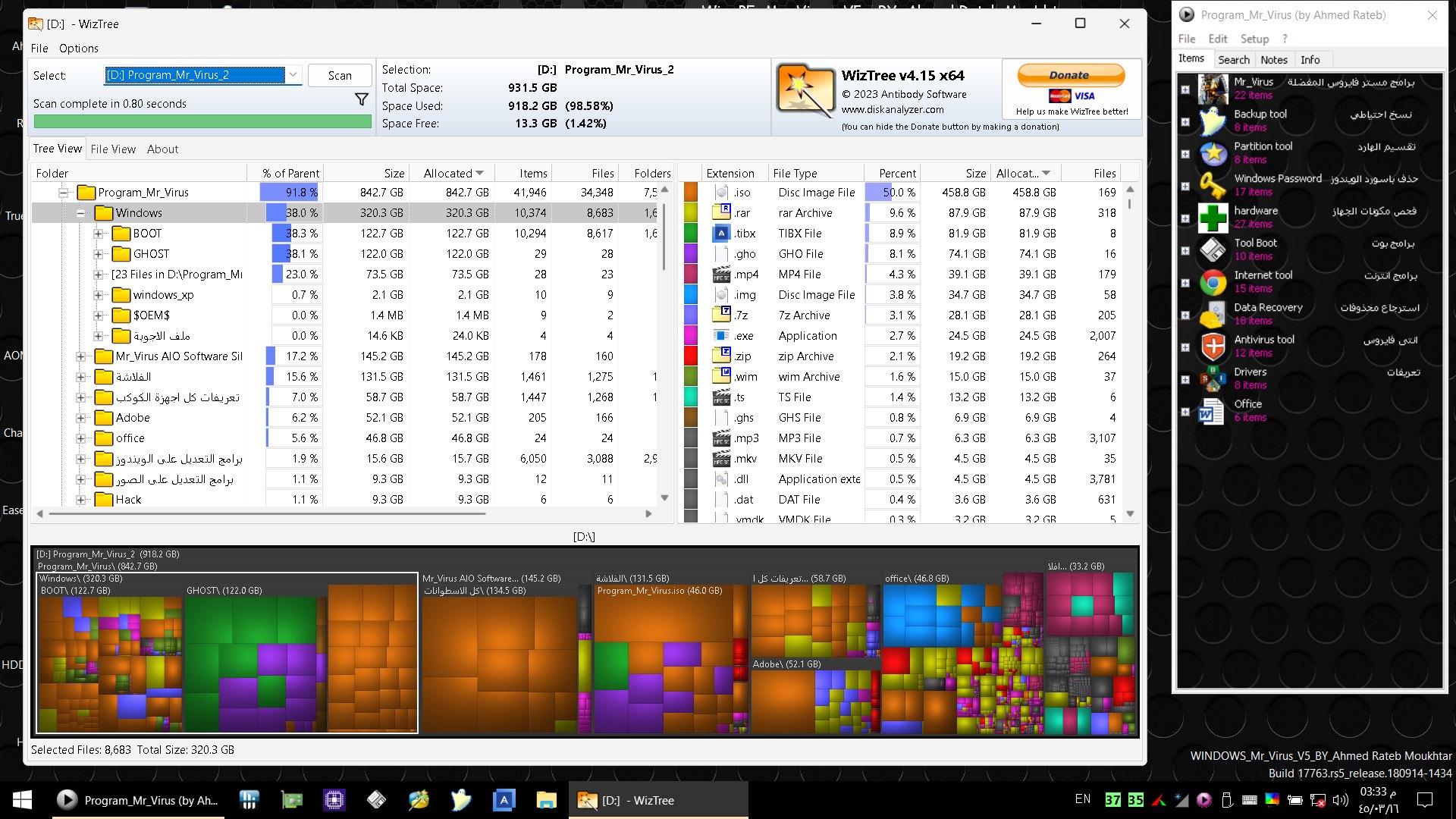Expand Drivers group in Program_Mr_Virus panel
Screen dimensions: 1456x819
pyautogui.click(x=1185, y=379)
